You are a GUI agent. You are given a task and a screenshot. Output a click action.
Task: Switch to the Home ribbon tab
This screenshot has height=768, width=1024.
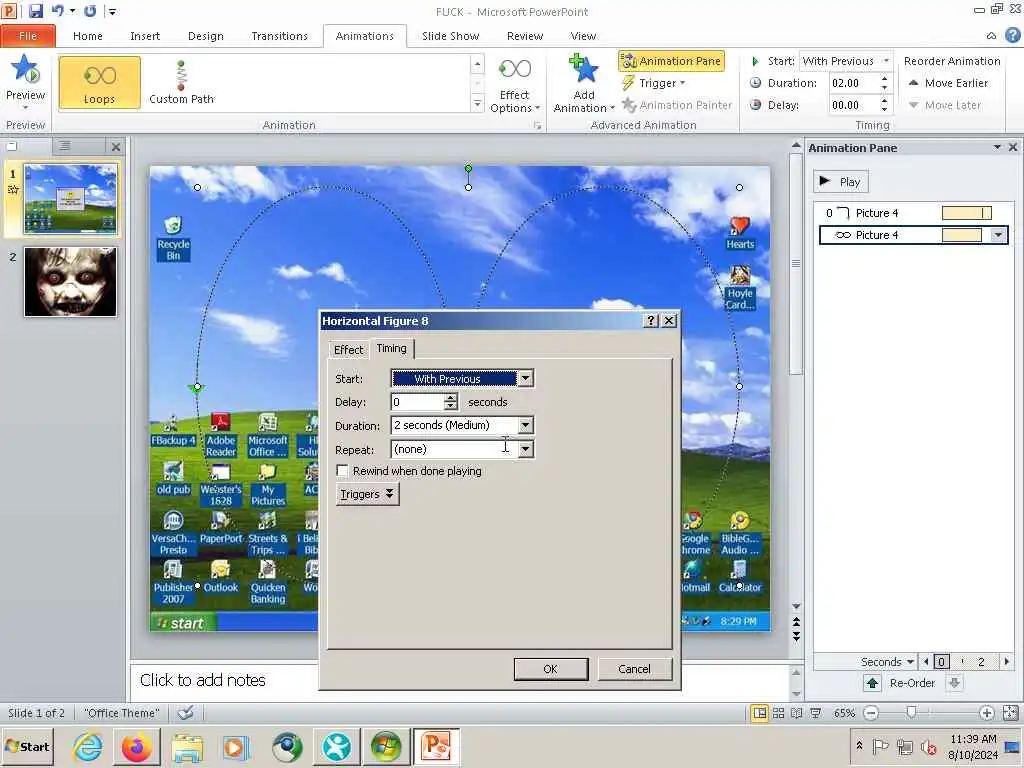[x=88, y=36]
